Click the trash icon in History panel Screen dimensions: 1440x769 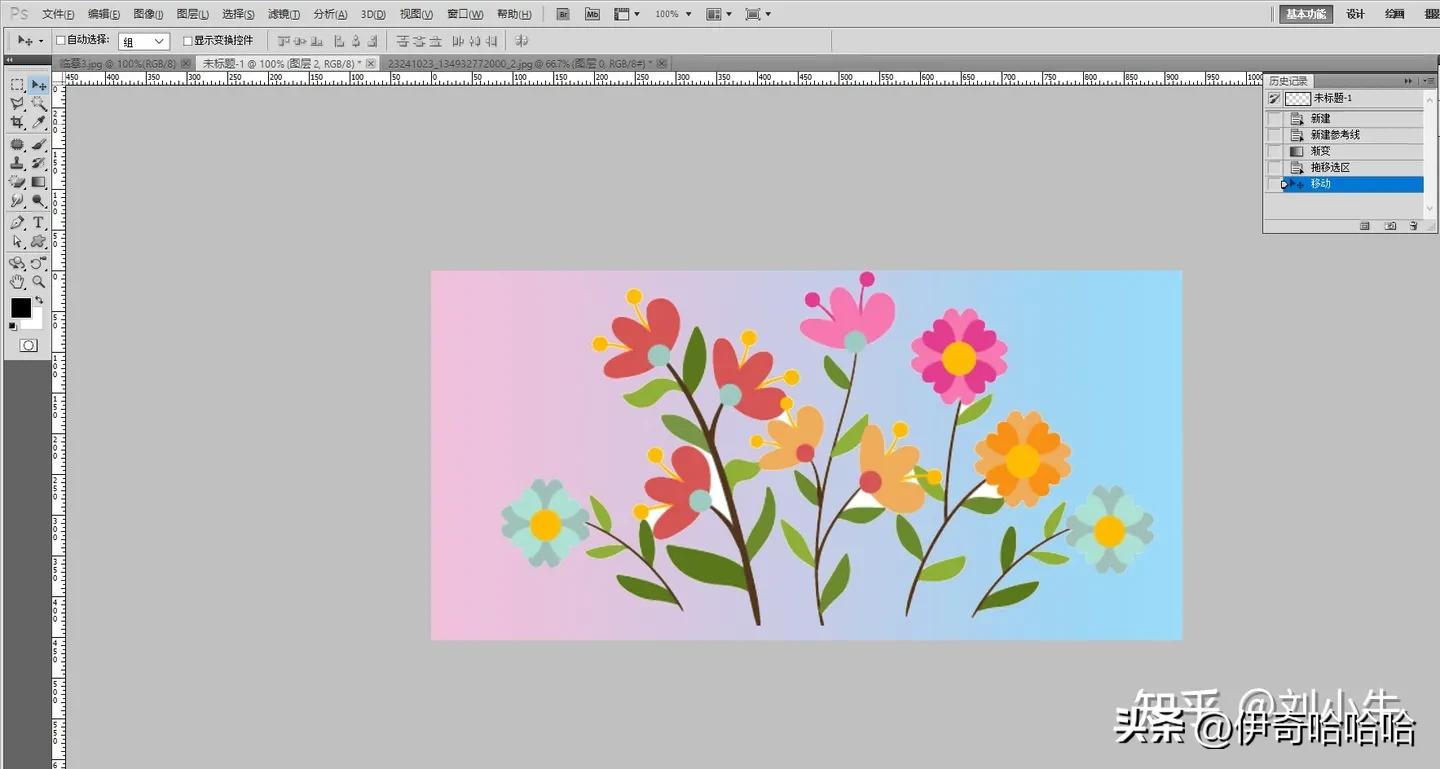click(1413, 226)
